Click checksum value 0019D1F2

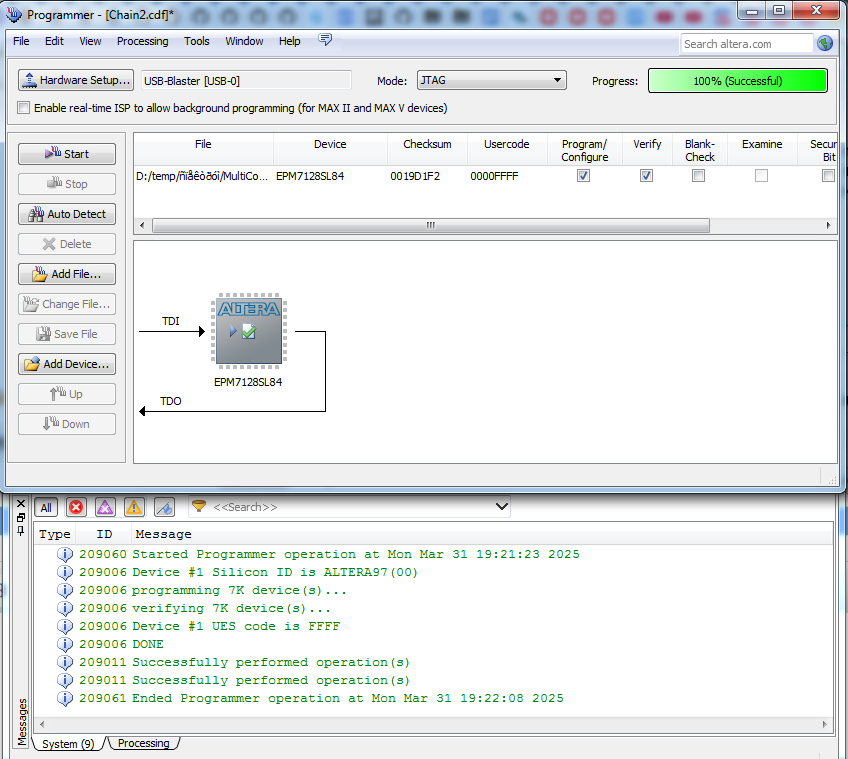(415, 176)
